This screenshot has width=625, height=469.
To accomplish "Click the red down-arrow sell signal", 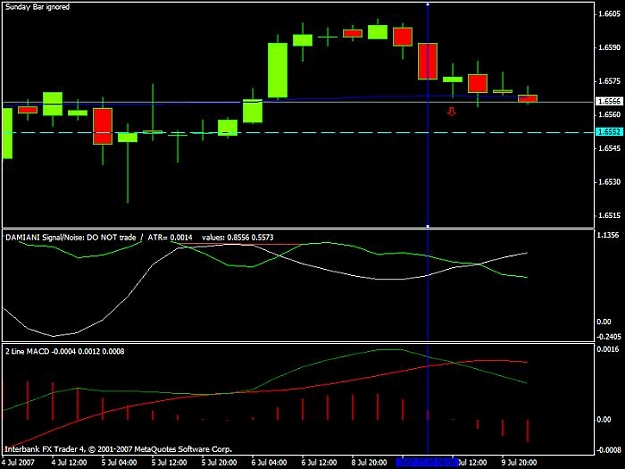I will (x=451, y=112).
